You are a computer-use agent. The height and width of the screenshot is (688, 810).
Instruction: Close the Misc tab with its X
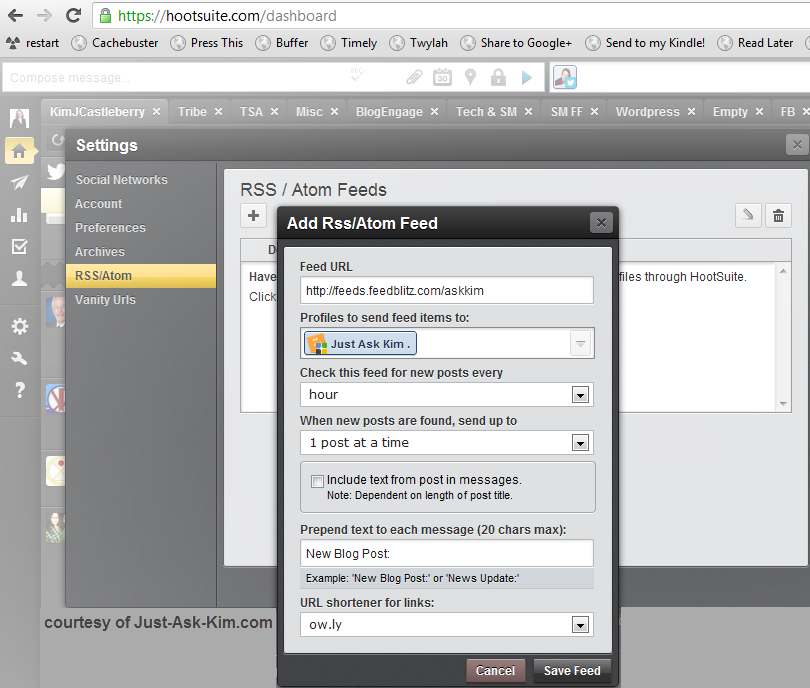(x=334, y=112)
